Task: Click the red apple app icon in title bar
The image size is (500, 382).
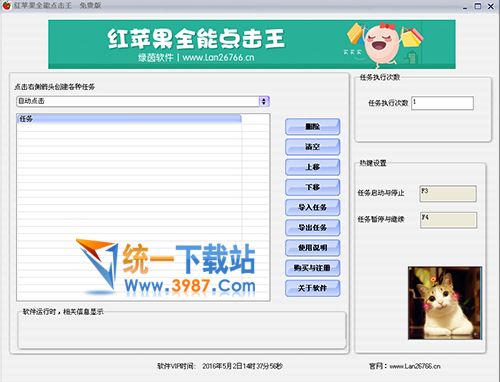Action: tap(6, 5)
